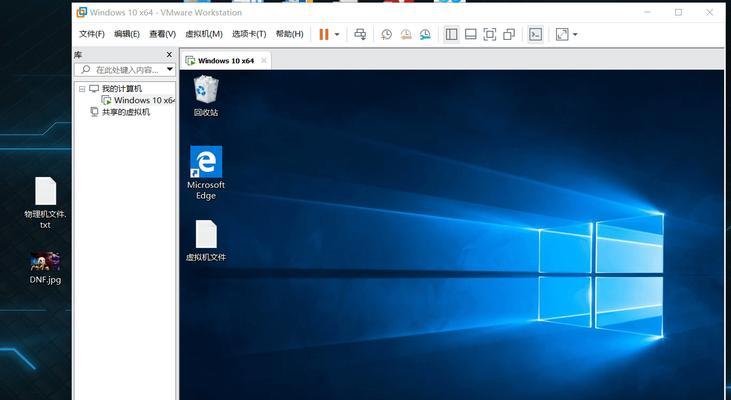Select 物理机文件.txt on host desktop
Image resolution: width=731 pixels, height=400 pixels.
(x=45, y=203)
